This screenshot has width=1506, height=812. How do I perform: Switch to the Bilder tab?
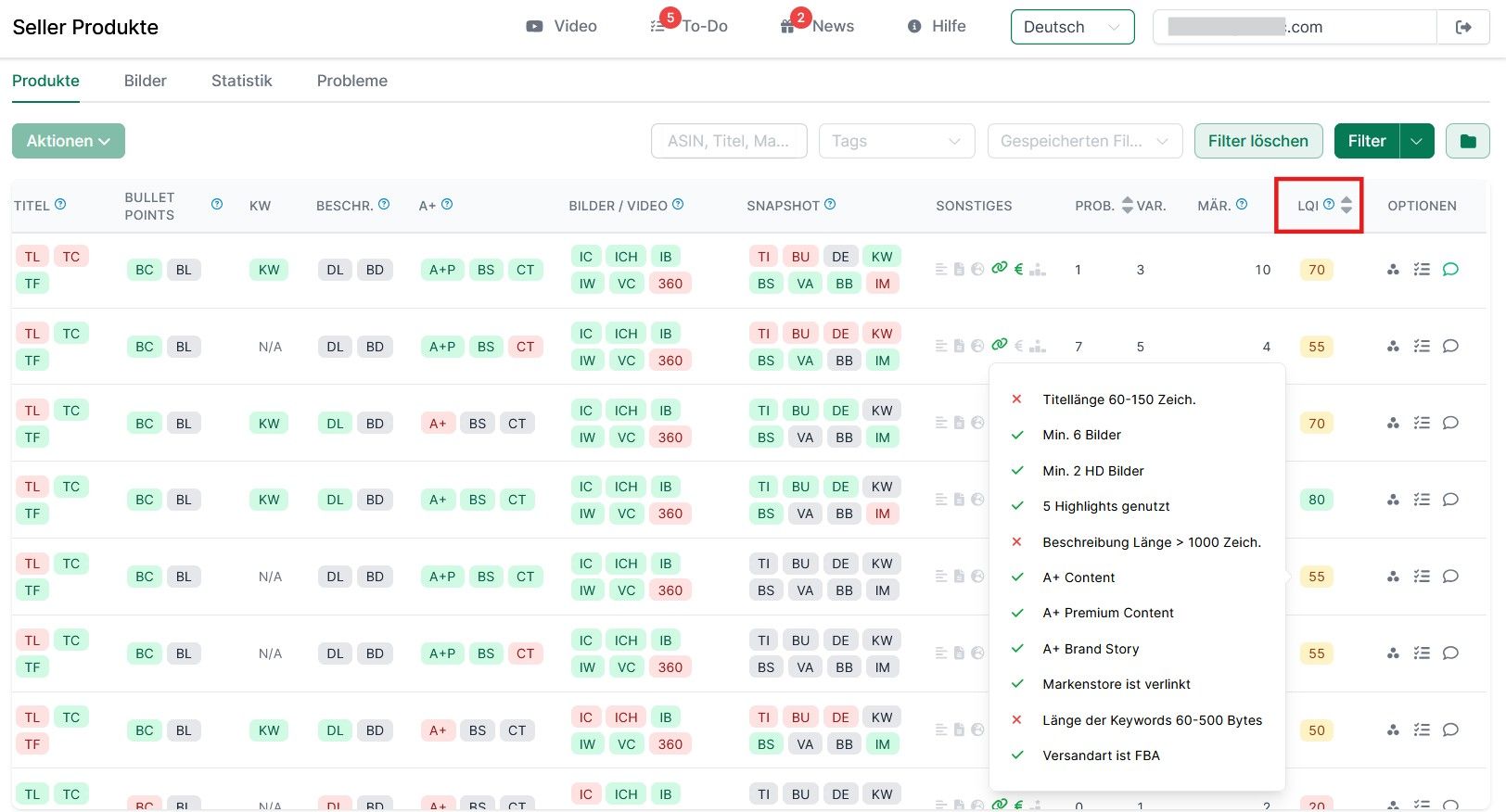coord(146,81)
